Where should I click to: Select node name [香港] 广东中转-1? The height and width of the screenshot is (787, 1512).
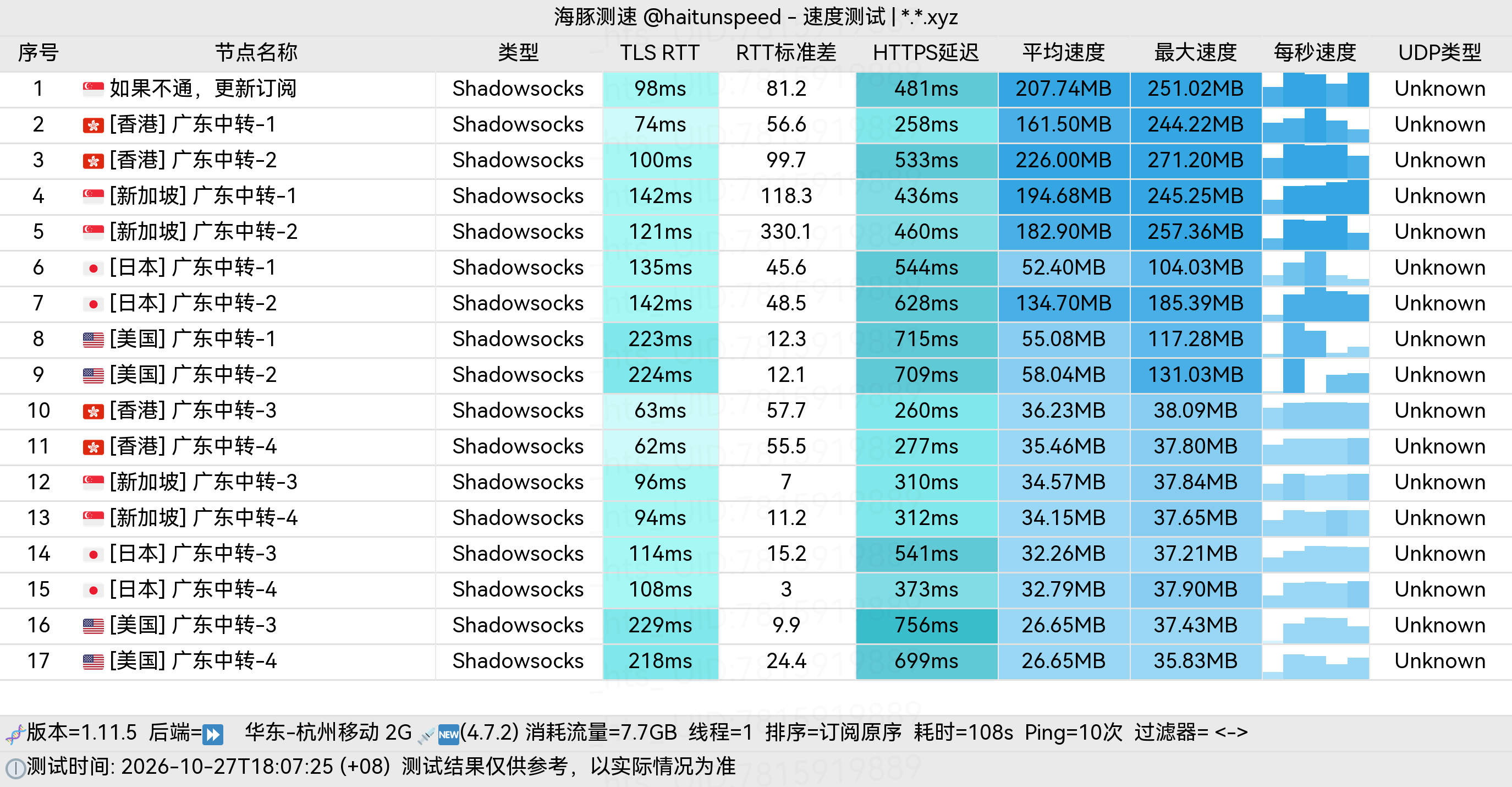[x=193, y=124]
